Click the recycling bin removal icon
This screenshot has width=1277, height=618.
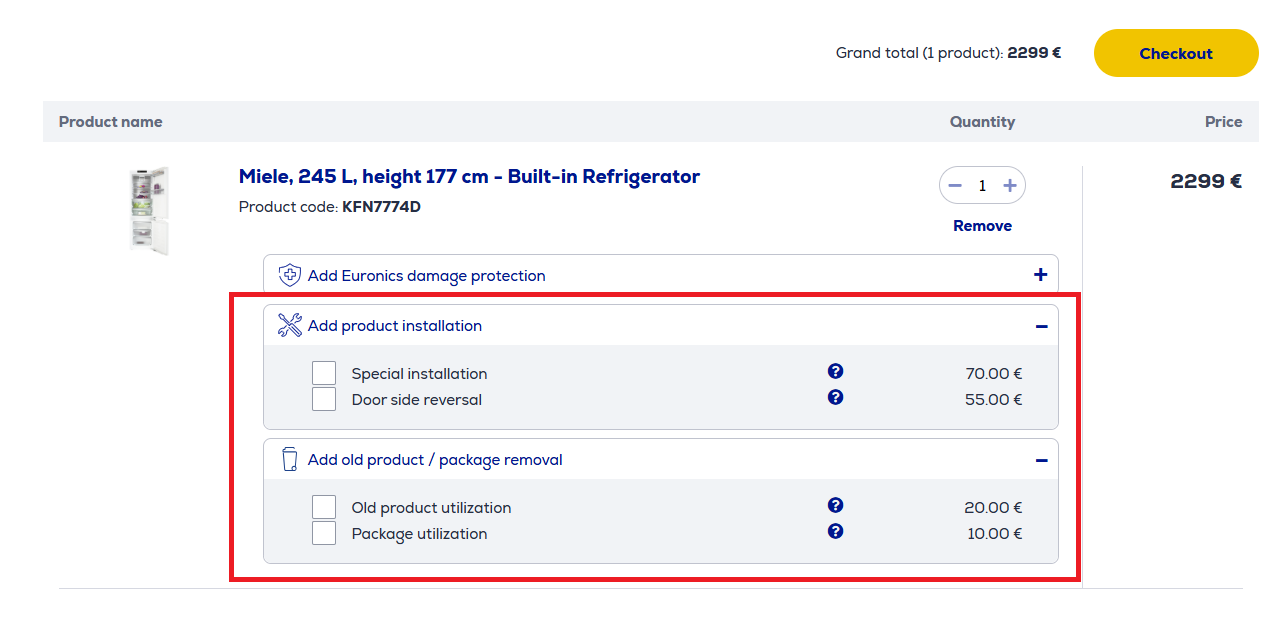coord(289,459)
